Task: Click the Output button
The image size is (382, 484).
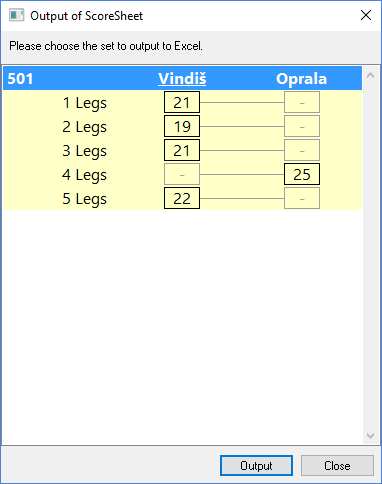Action: coord(256,466)
